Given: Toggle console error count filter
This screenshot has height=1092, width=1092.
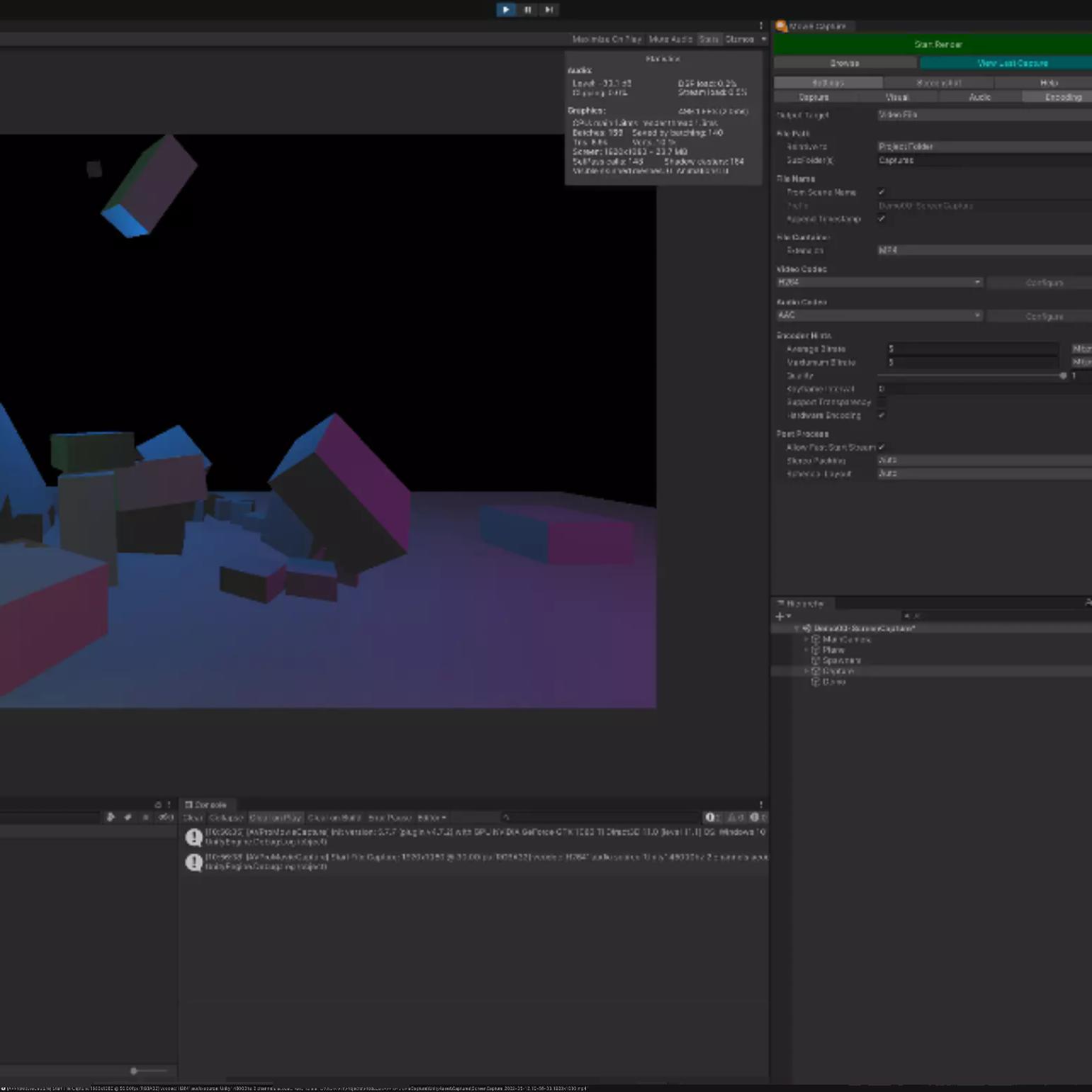Looking at the screenshot, I should [x=758, y=818].
